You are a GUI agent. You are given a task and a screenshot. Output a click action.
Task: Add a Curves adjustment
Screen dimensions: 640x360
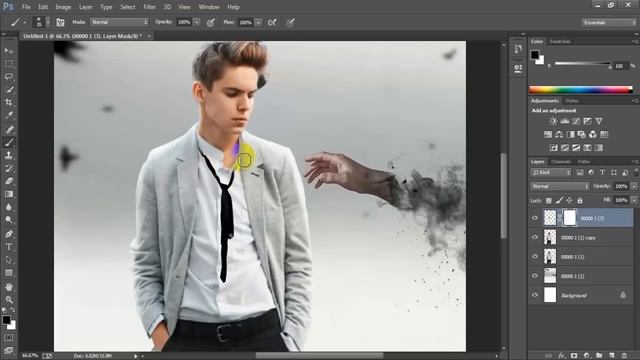click(x=576, y=121)
